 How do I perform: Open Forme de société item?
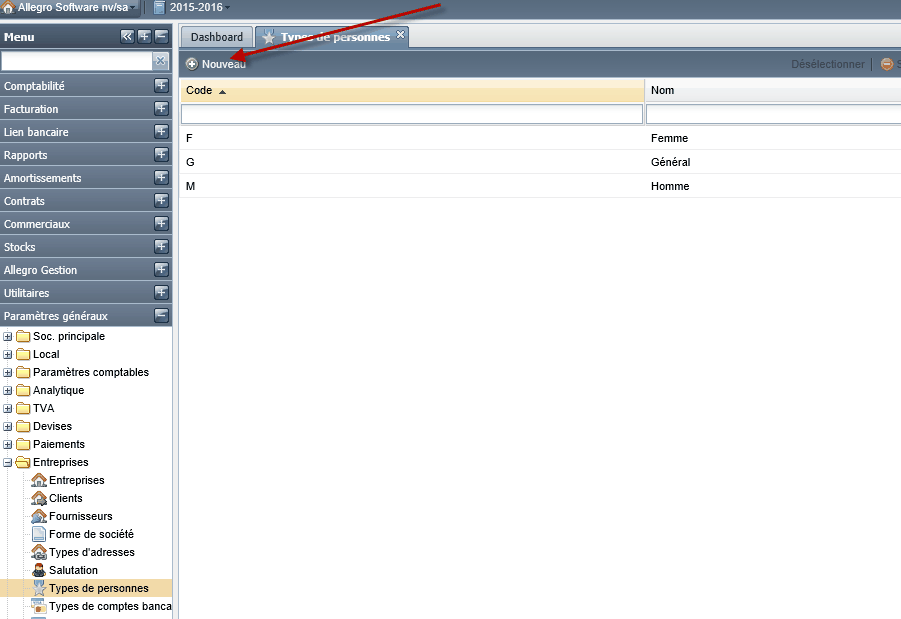tap(91, 534)
